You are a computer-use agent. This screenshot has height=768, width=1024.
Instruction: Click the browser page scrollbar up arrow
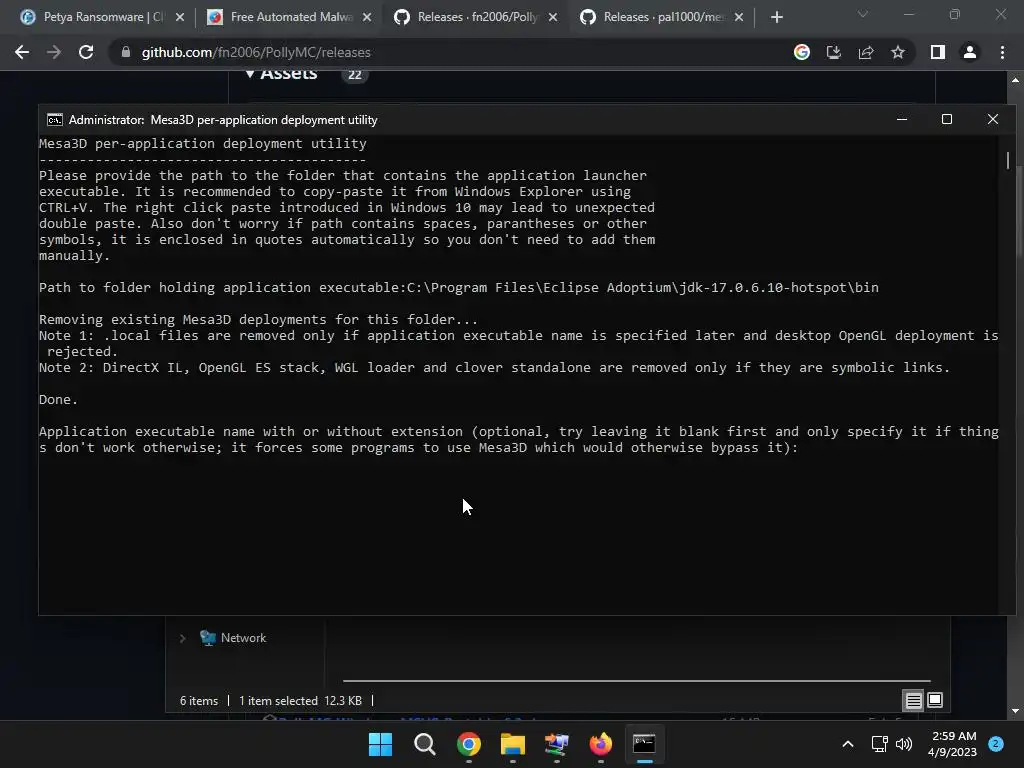click(1016, 80)
